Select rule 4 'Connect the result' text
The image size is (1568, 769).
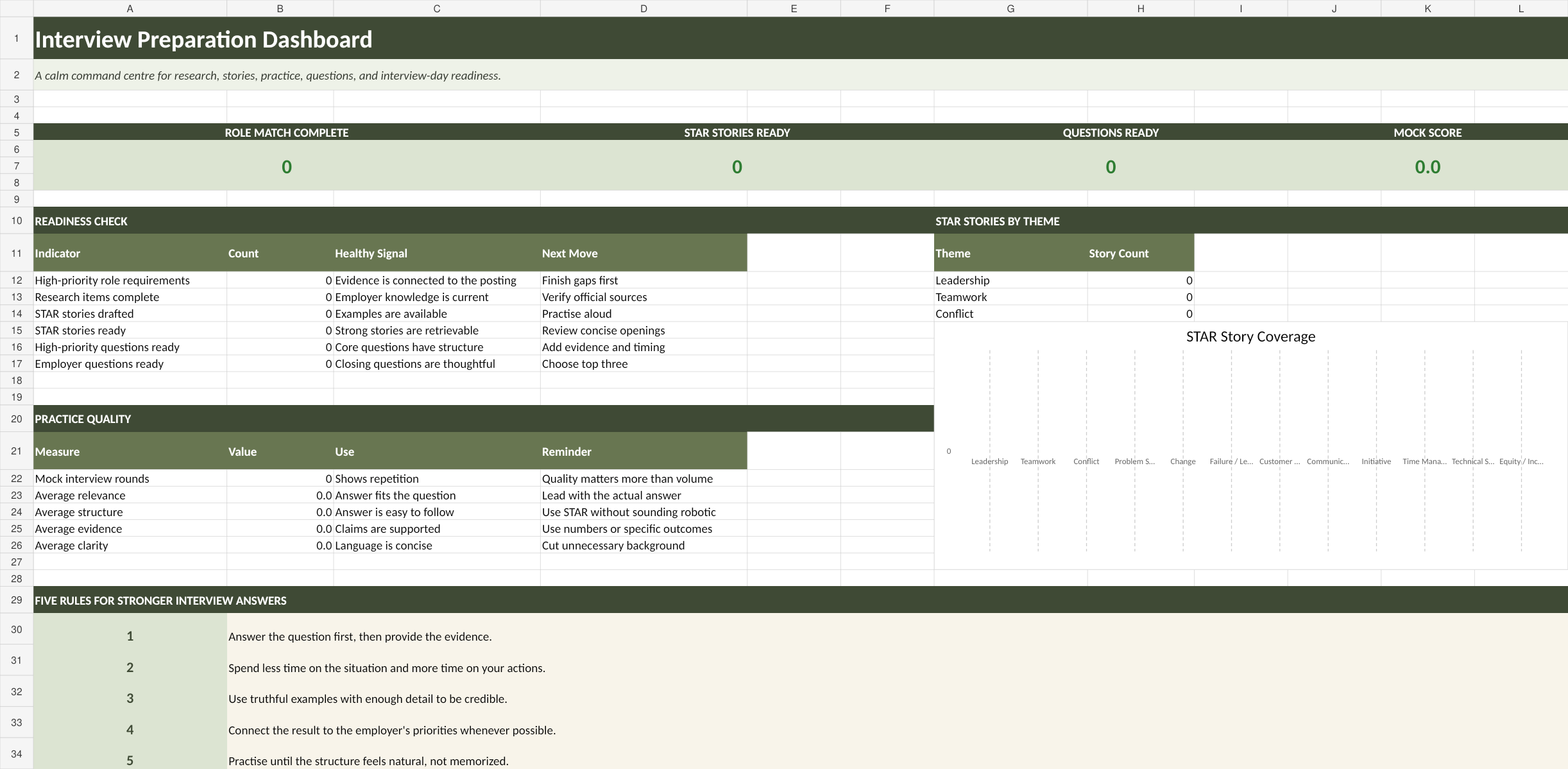tap(392, 730)
